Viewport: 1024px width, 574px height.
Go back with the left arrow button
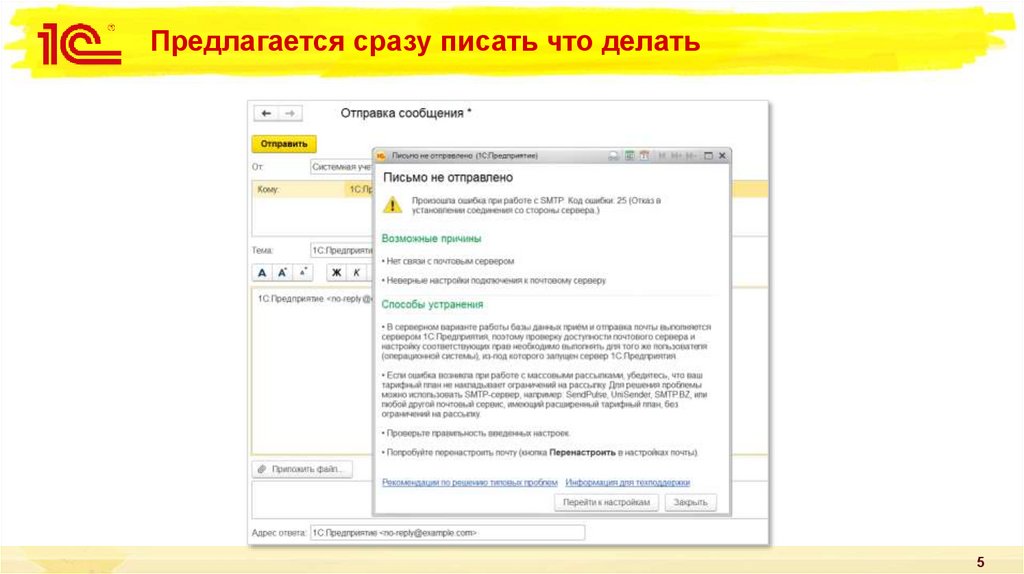pyautogui.click(x=266, y=114)
